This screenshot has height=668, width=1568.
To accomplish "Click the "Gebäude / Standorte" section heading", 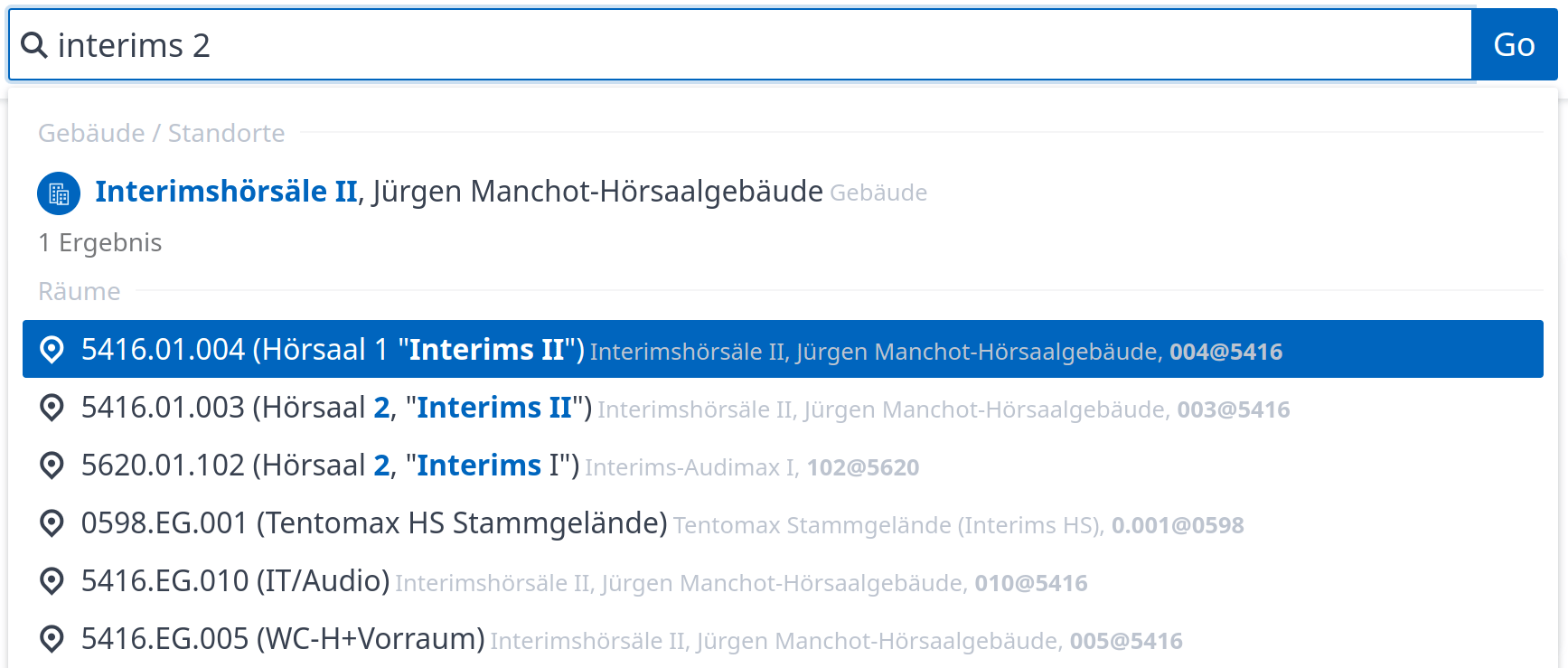I will (161, 133).
